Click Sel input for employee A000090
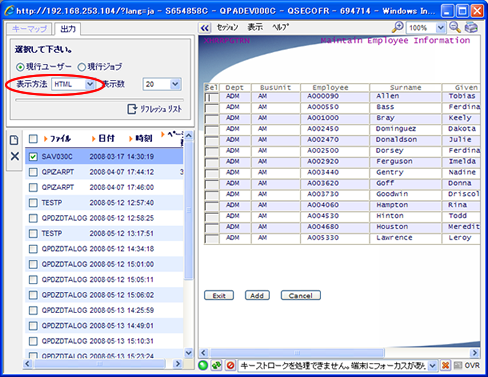 coord(212,97)
